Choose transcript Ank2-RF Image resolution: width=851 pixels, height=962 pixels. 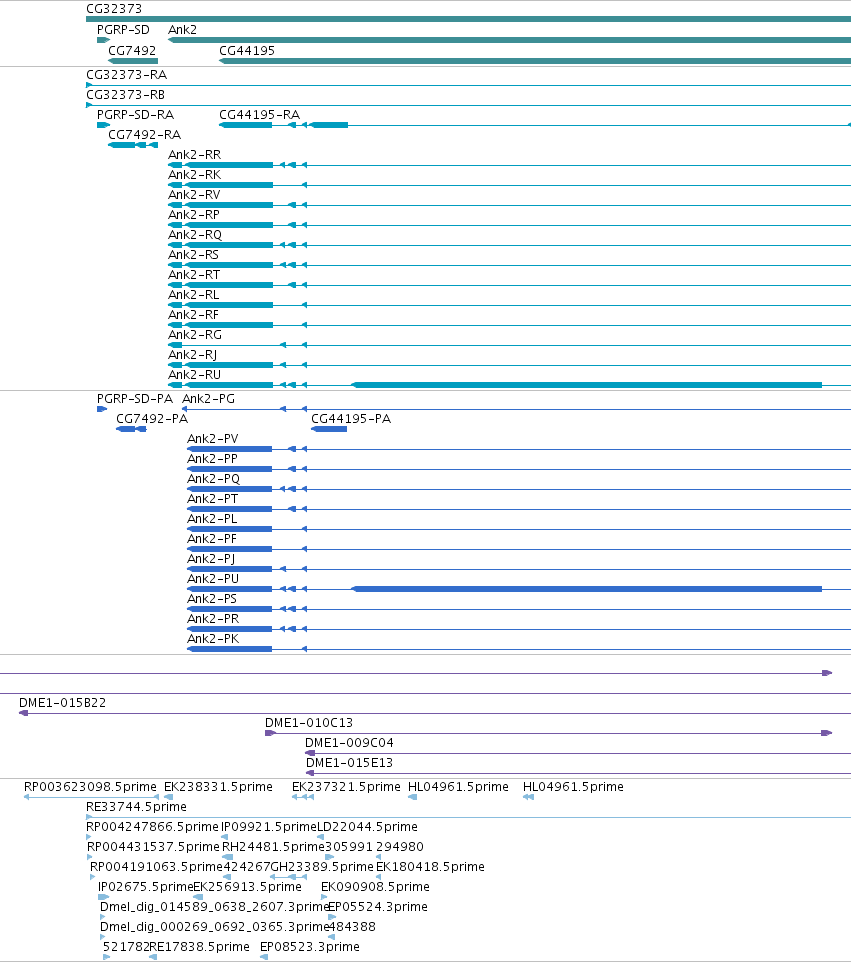tap(193, 314)
